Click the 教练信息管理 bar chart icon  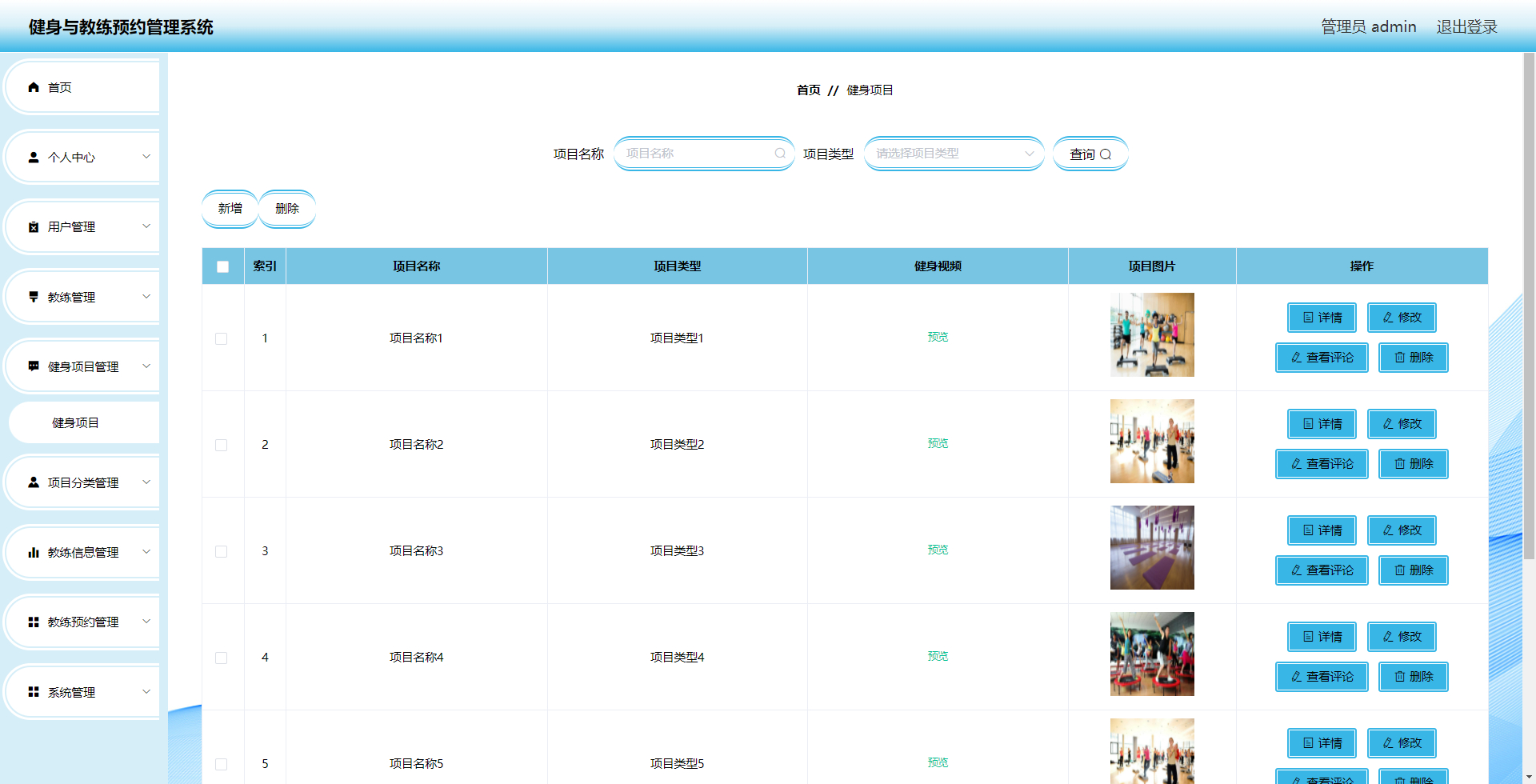(x=33, y=551)
